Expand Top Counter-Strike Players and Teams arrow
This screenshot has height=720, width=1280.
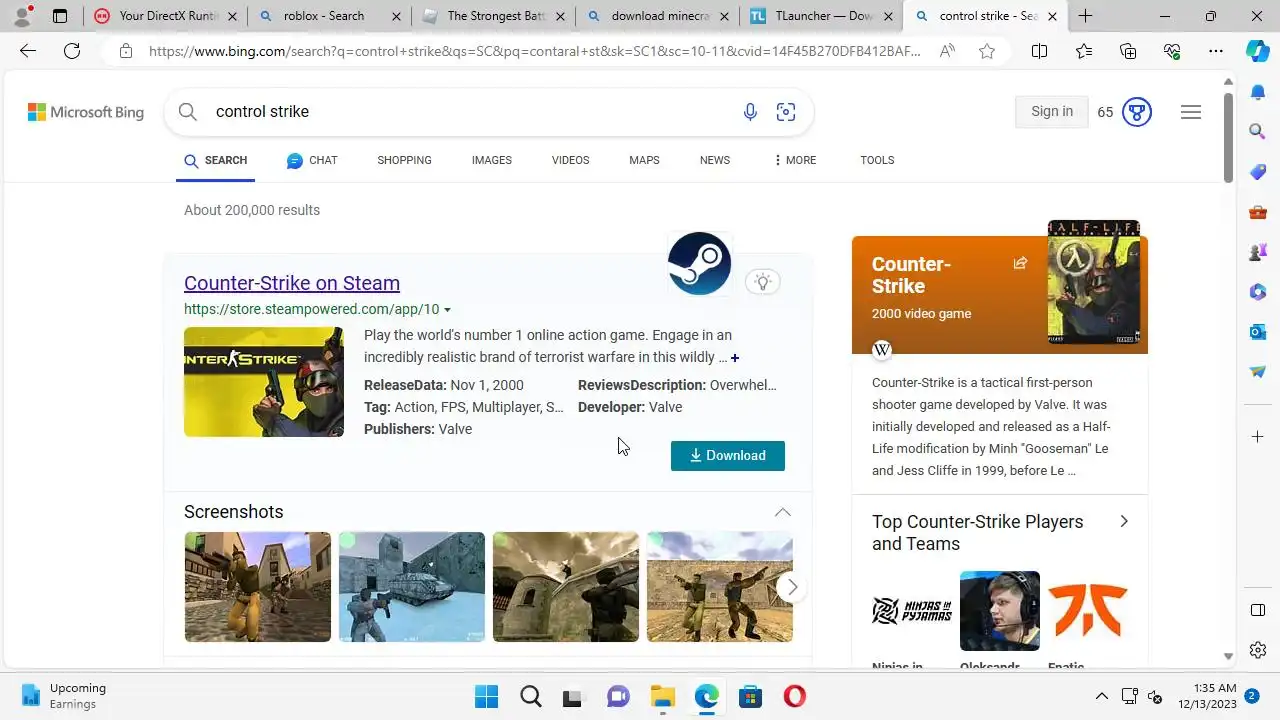[x=1124, y=521]
